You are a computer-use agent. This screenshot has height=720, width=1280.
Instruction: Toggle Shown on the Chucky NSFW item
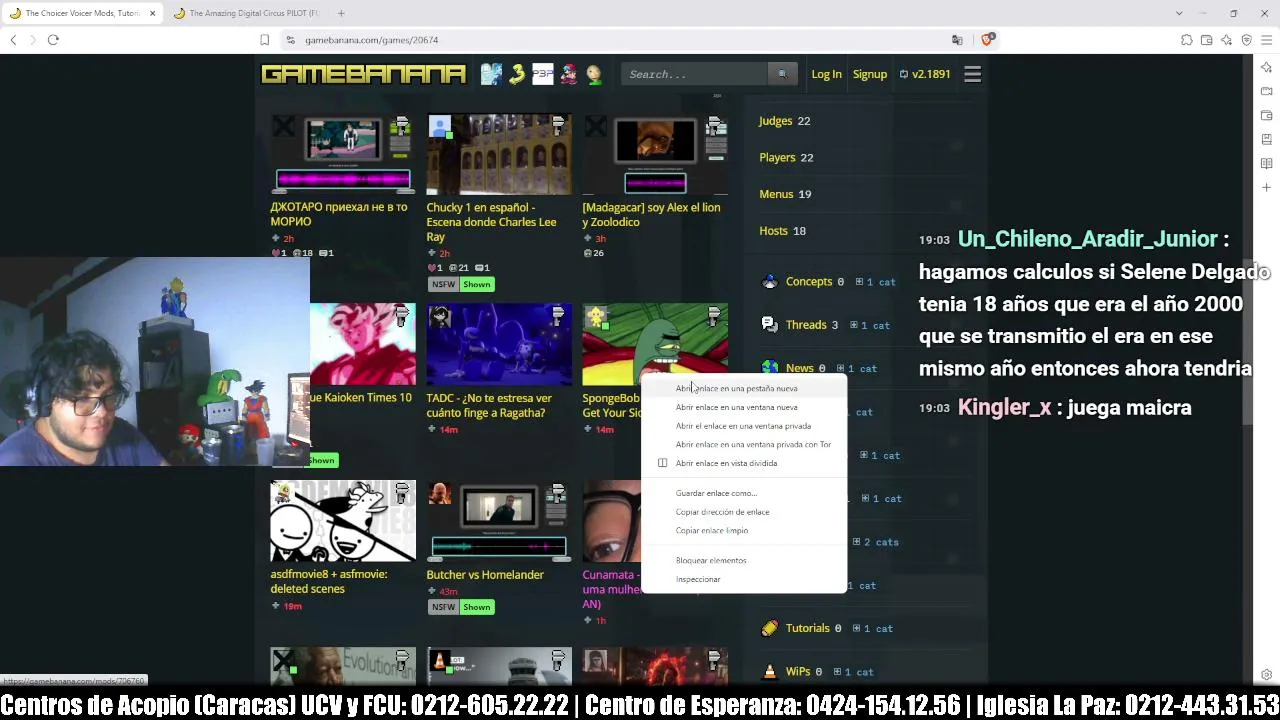tap(477, 284)
